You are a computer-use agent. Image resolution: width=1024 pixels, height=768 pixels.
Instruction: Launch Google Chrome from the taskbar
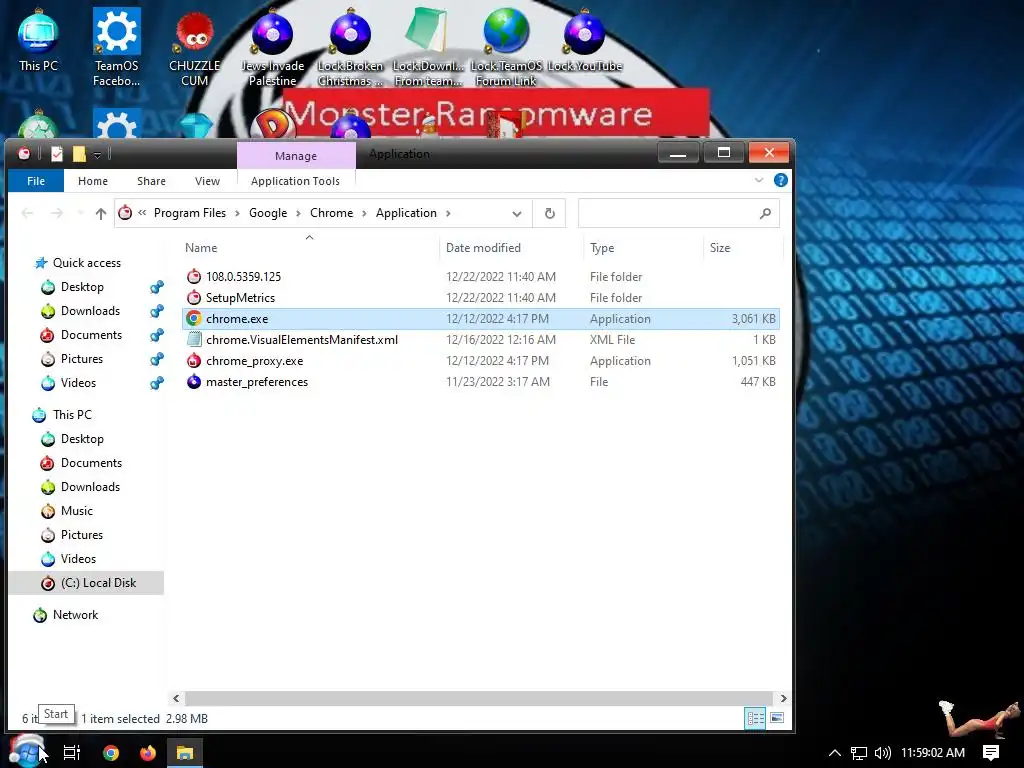[x=111, y=753]
